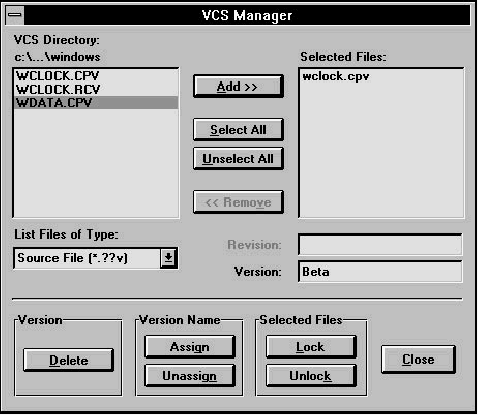Image resolution: width=478 pixels, height=415 pixels.
Task: Open the system control menu box
Action: 15,15
